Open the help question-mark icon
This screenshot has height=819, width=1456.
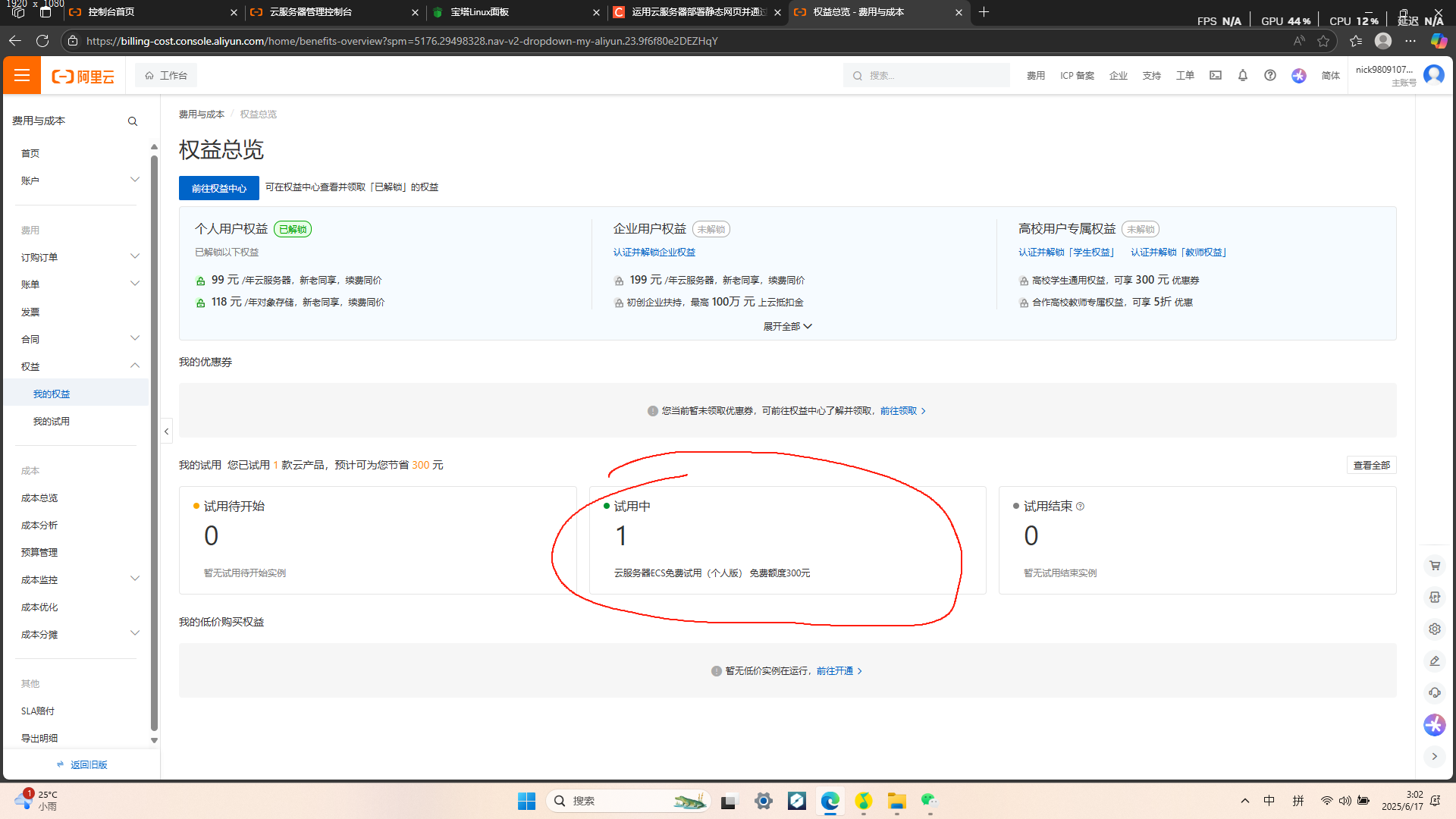click(1270, 75)
